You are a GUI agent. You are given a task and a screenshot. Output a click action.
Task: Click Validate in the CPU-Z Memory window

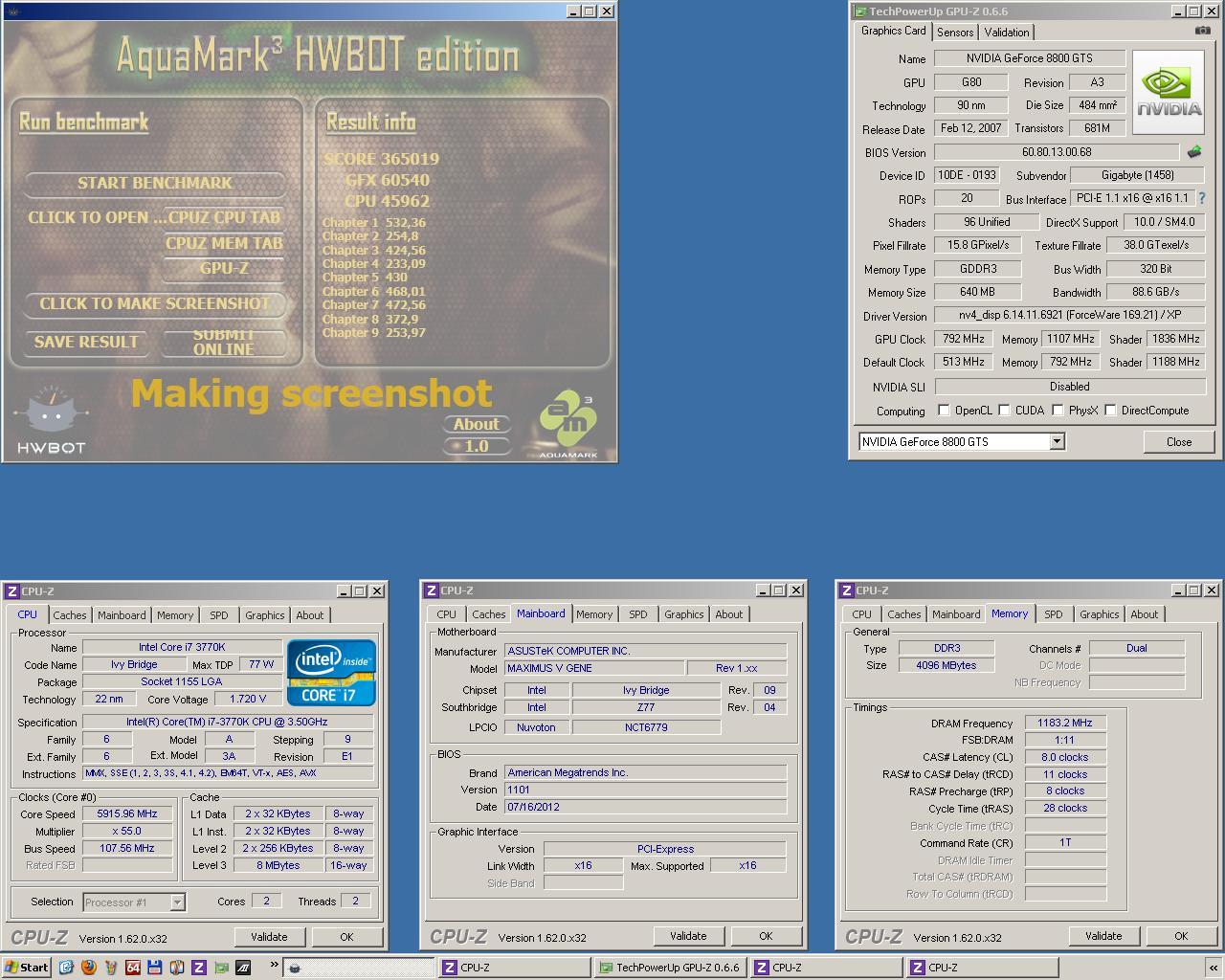[x=1103, y=936]
